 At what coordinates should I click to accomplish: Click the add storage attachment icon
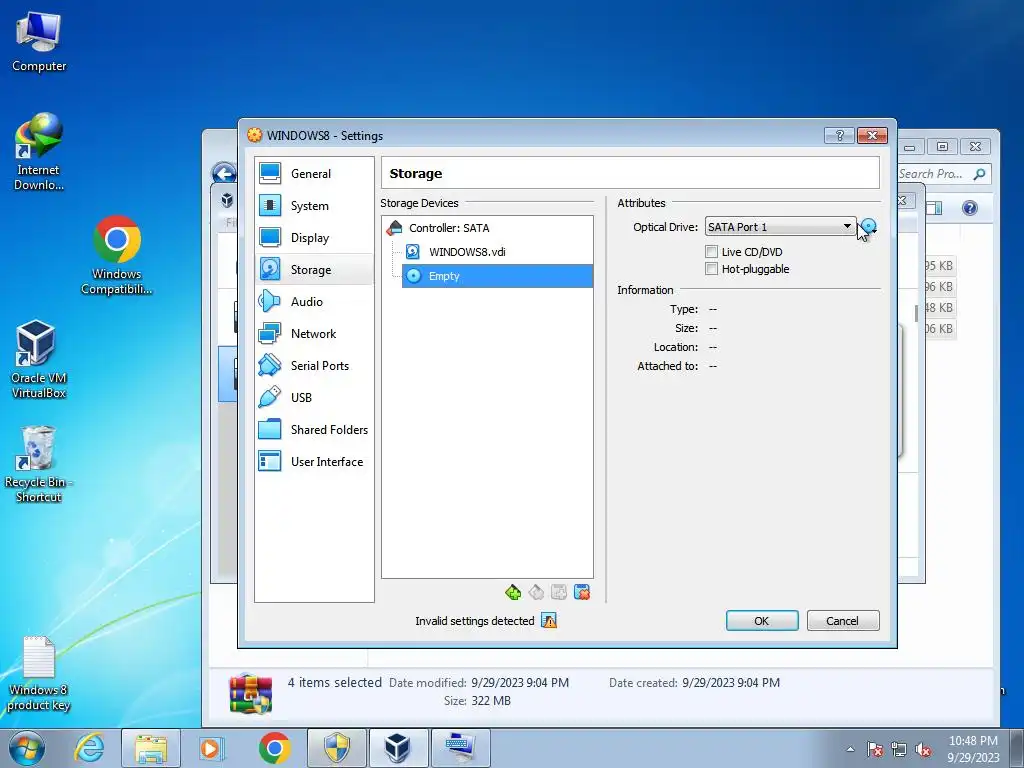click(x=559, y=592)
